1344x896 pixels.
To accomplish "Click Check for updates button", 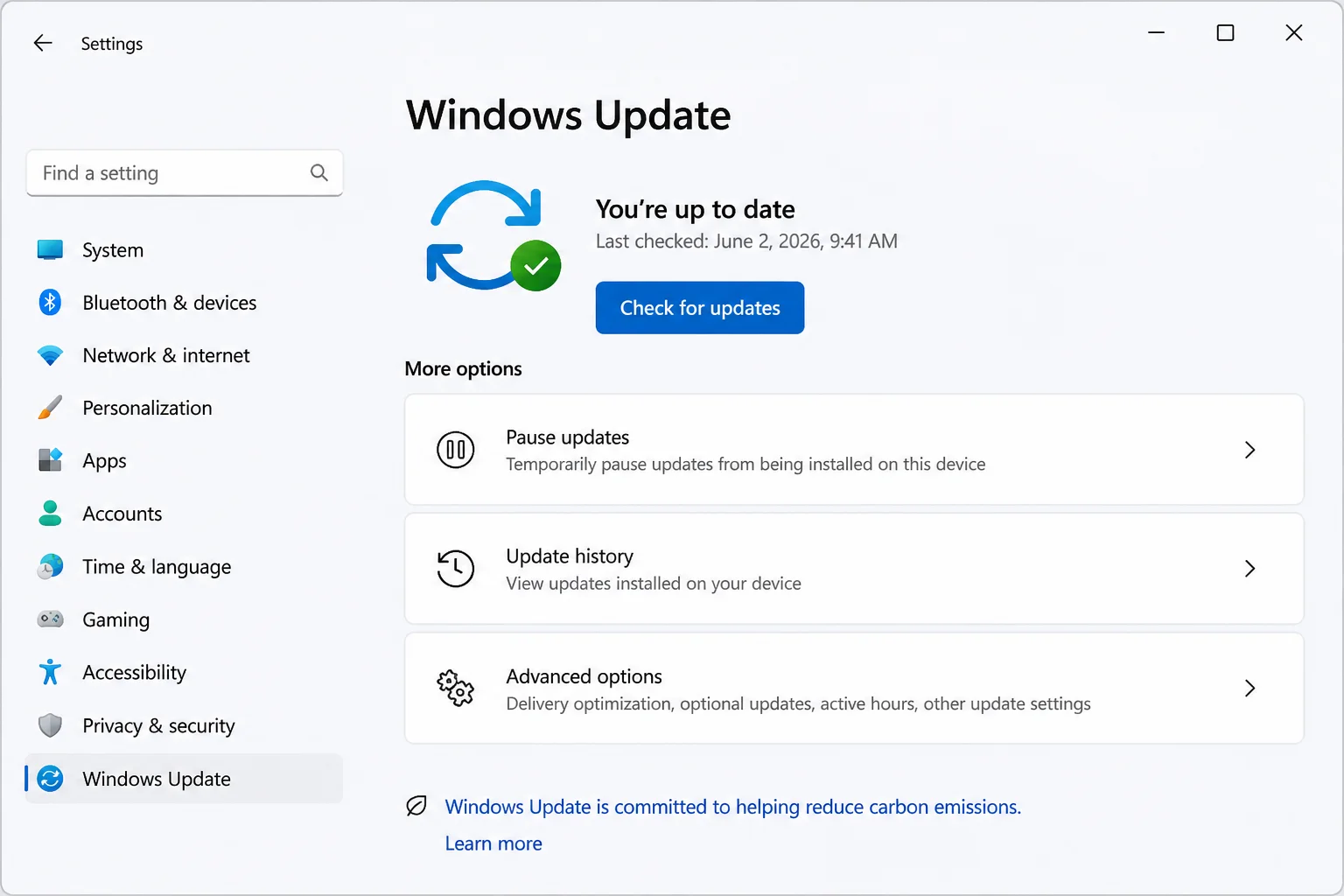I will point(700,307).
